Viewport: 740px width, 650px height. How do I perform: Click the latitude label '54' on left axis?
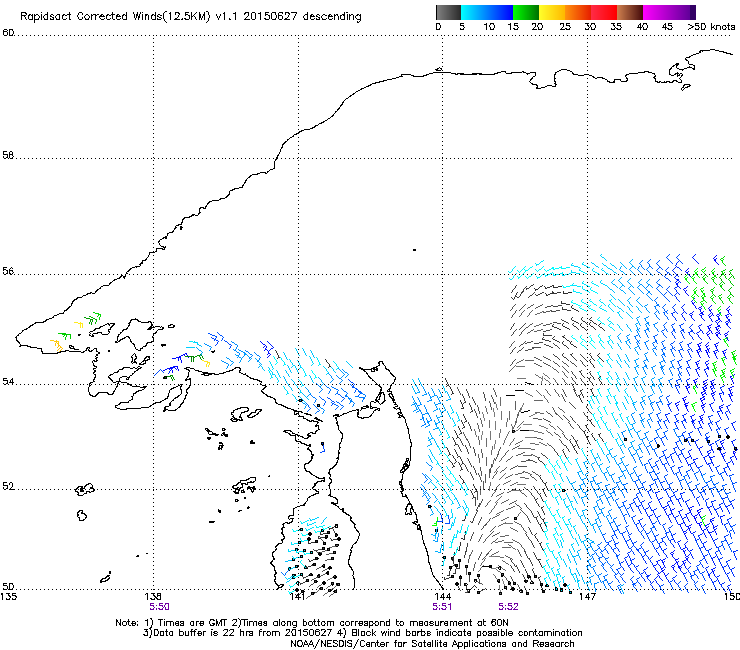point(8,381)
